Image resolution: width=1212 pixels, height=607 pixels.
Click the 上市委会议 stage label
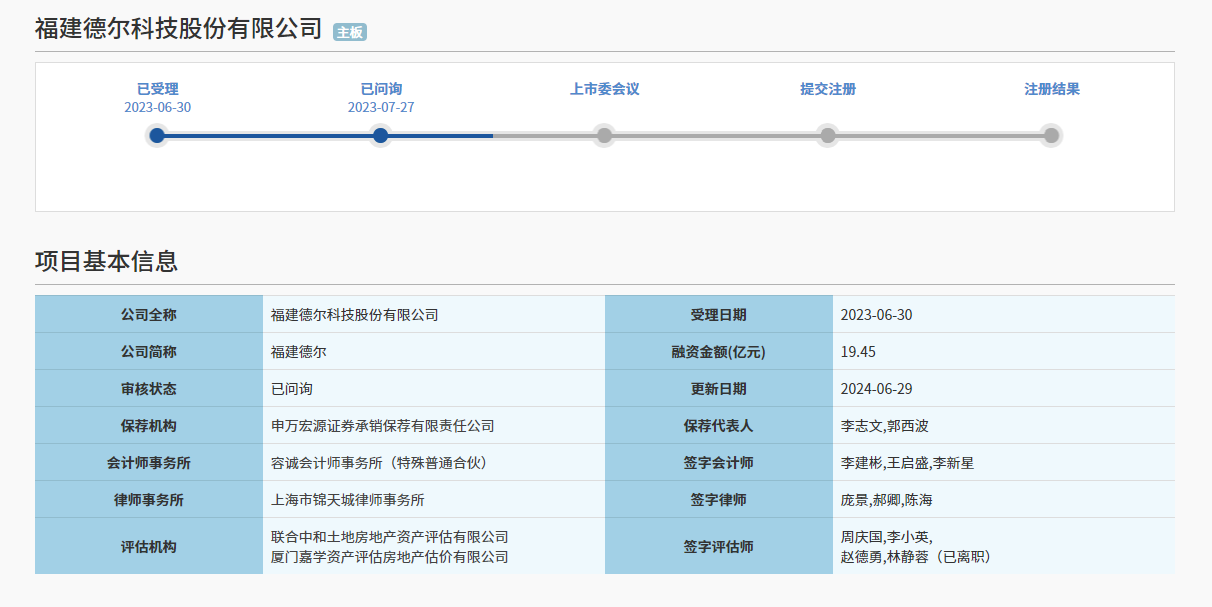(x=604, y=89)
